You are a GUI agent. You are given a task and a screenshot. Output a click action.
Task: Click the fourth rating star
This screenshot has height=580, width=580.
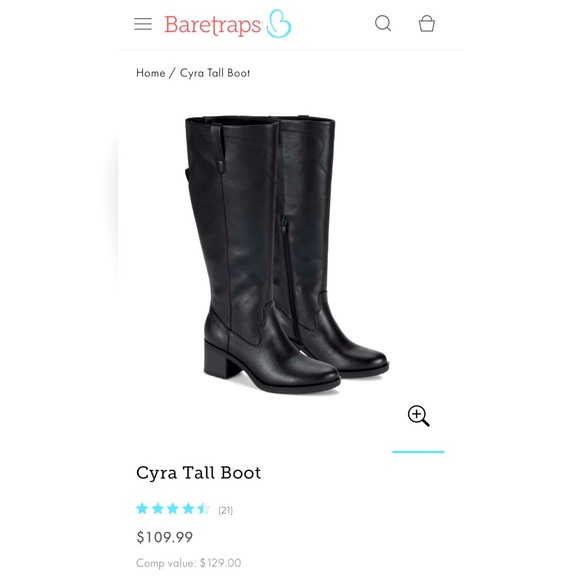pyautogui.click(x=188, y=509)
